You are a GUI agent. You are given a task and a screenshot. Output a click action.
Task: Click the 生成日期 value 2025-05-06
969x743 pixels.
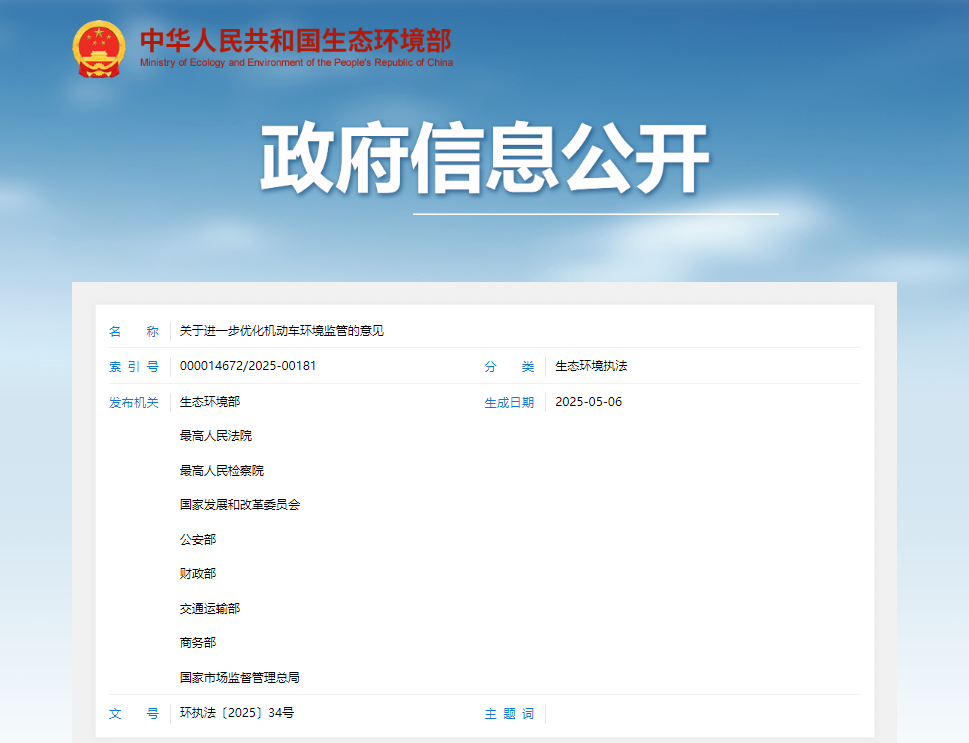pyautogui.click(x=588, y=402)
